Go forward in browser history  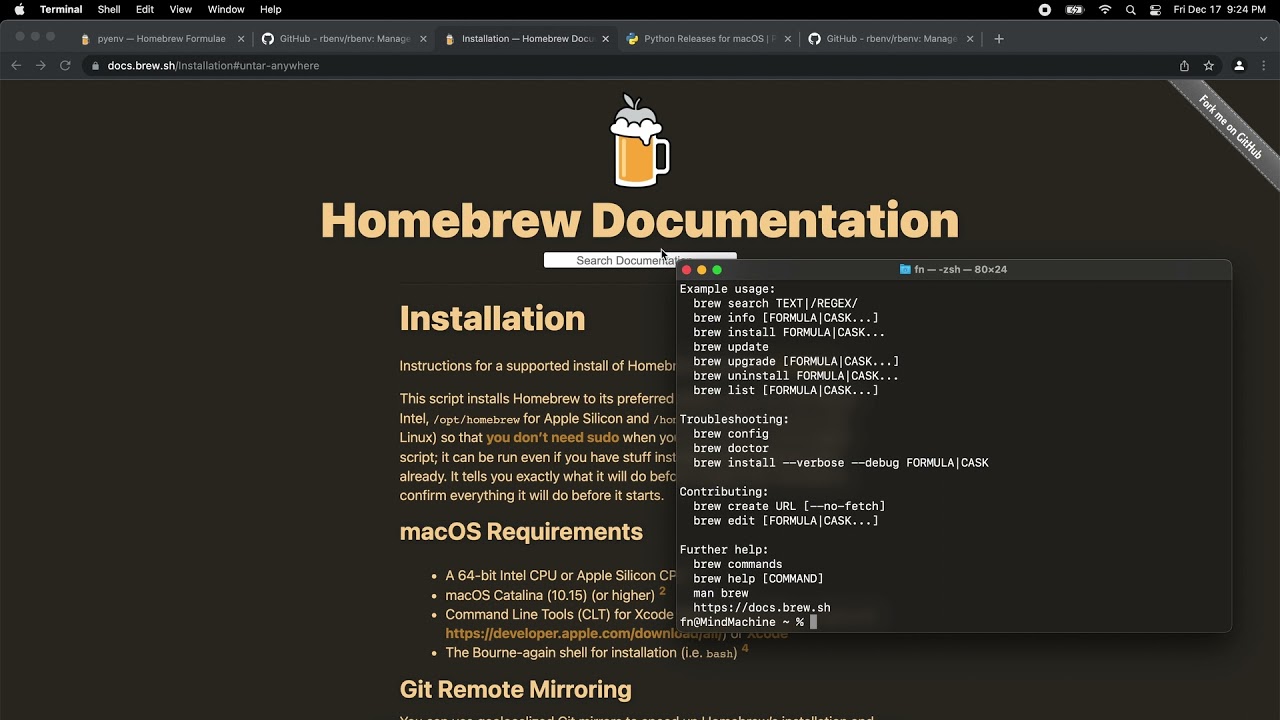(x=41, y=65)
